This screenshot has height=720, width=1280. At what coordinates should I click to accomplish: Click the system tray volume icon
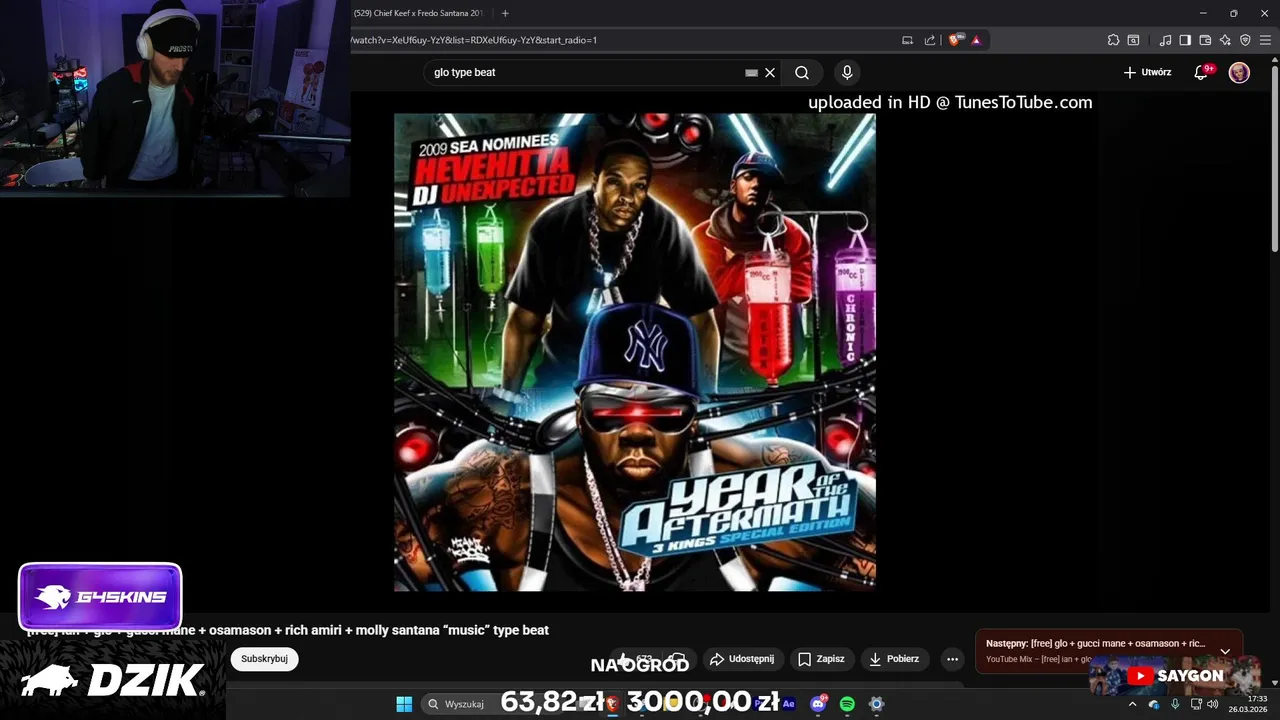tap(1213, 704)
